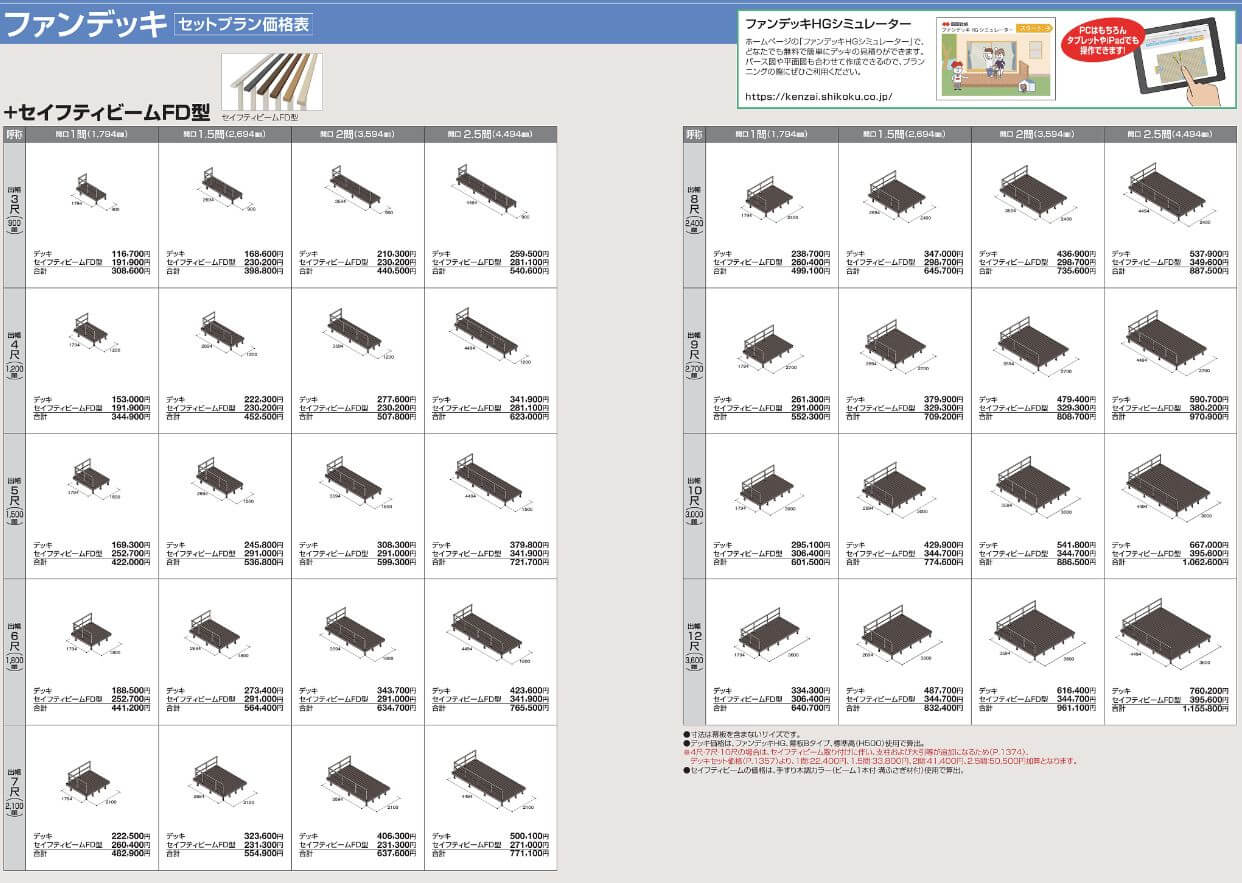Select the total price 623,000円

tap(529, 416)
